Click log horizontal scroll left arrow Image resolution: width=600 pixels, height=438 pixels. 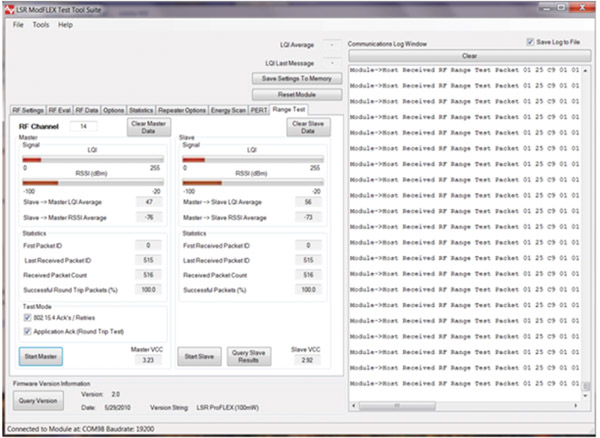click(x=353, y=405)
